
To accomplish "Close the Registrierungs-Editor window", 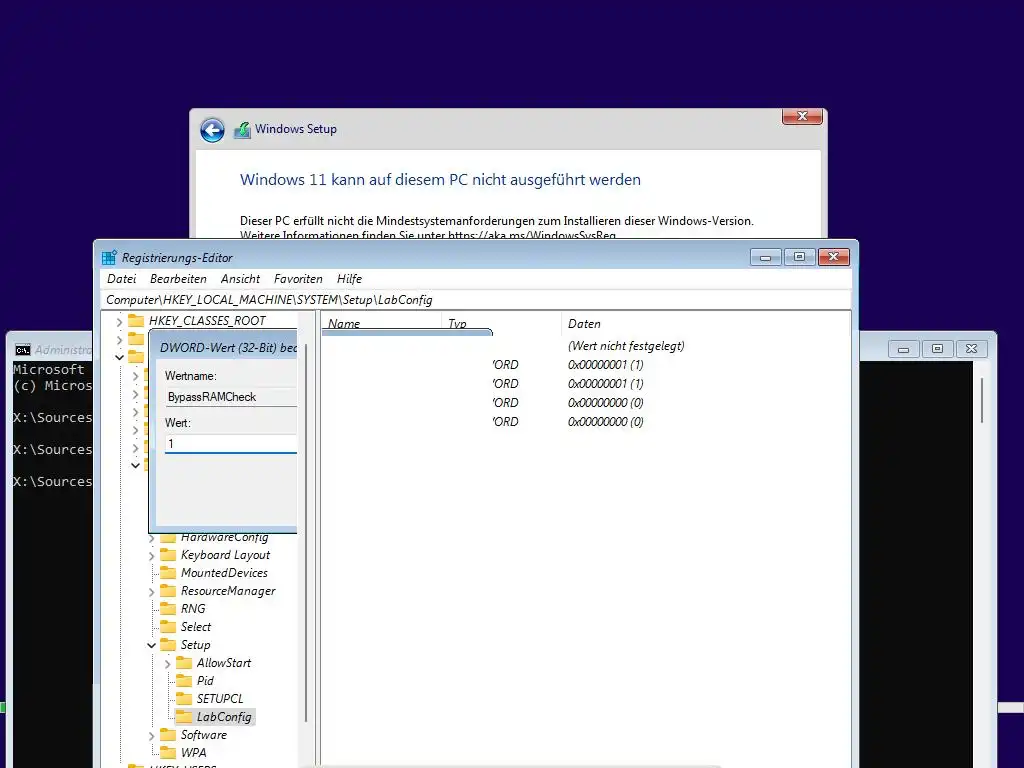I will [833, 257].
